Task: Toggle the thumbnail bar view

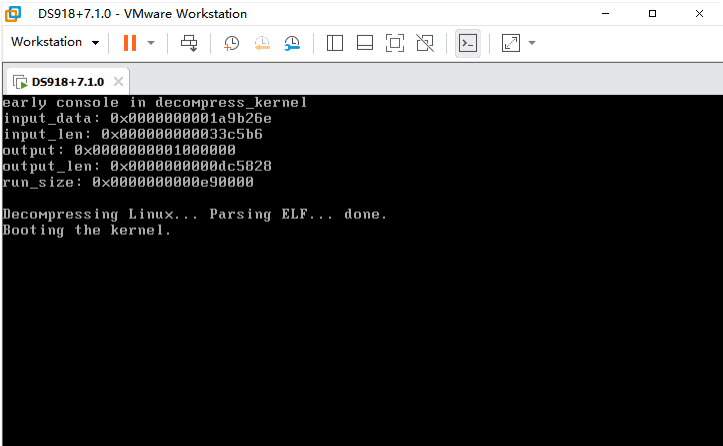Action: [365, 43]
